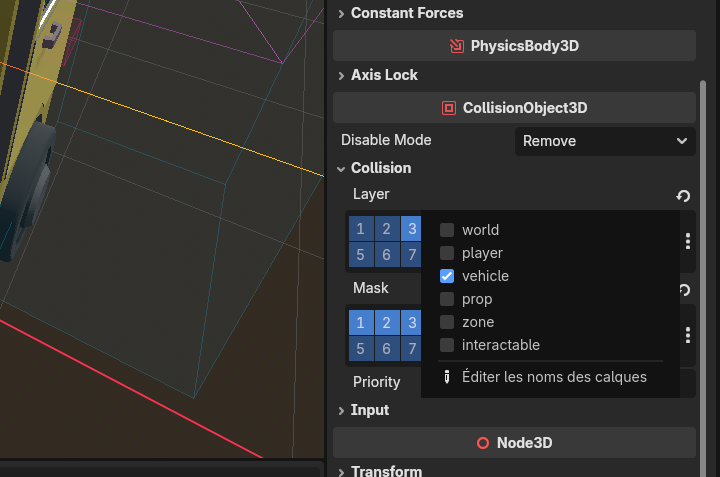Reset the Layer property with revert icon
Screen dimensions: 720x477
pos(683,196)
